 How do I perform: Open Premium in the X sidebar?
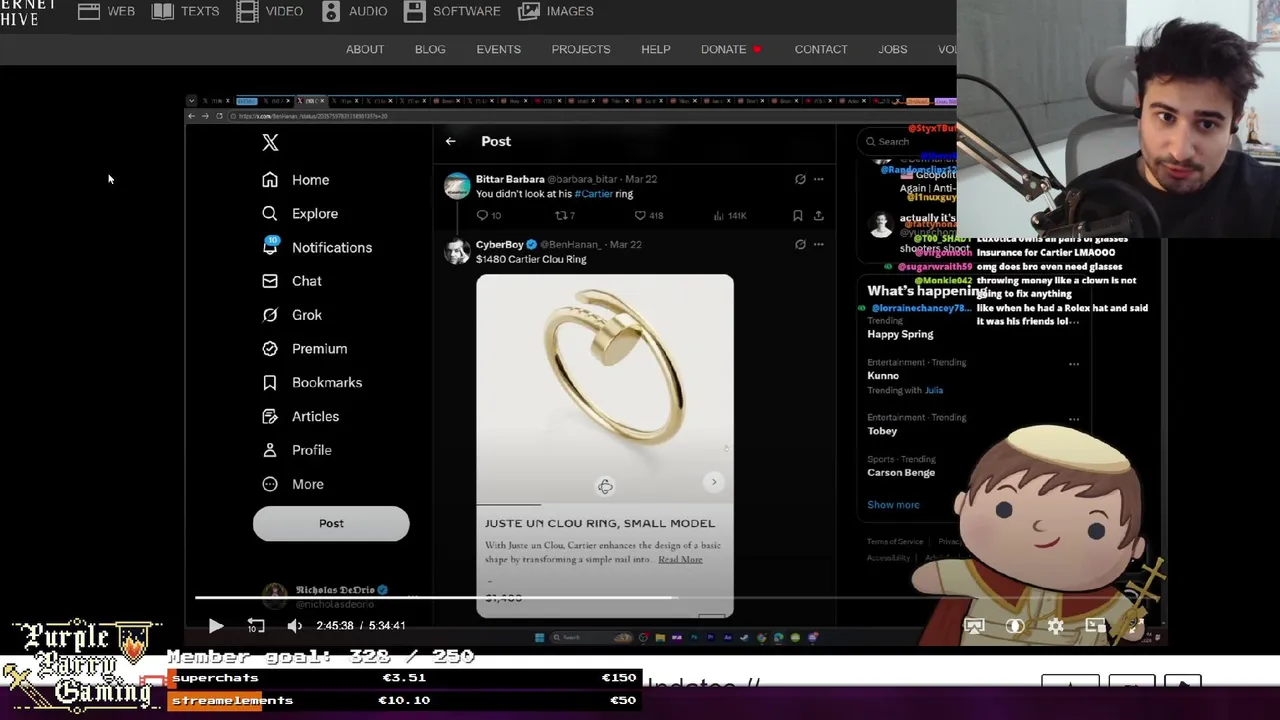304,349
